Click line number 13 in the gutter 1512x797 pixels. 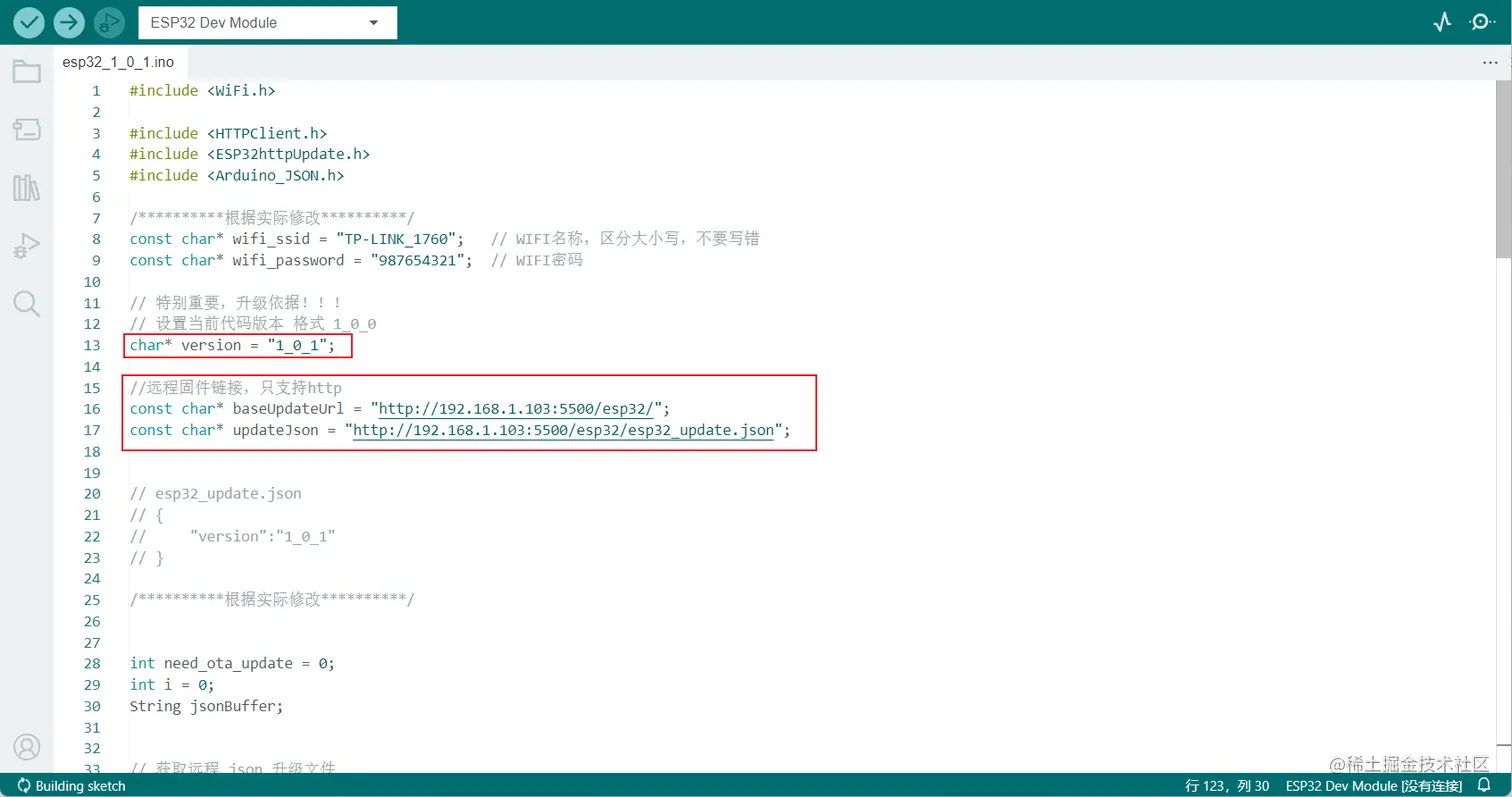(92, 345)
